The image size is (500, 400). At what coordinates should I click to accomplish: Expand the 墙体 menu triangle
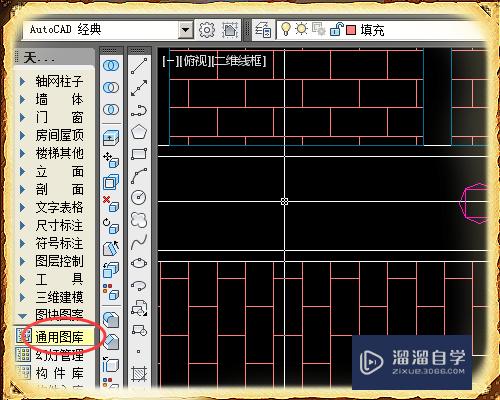point(22,99)
